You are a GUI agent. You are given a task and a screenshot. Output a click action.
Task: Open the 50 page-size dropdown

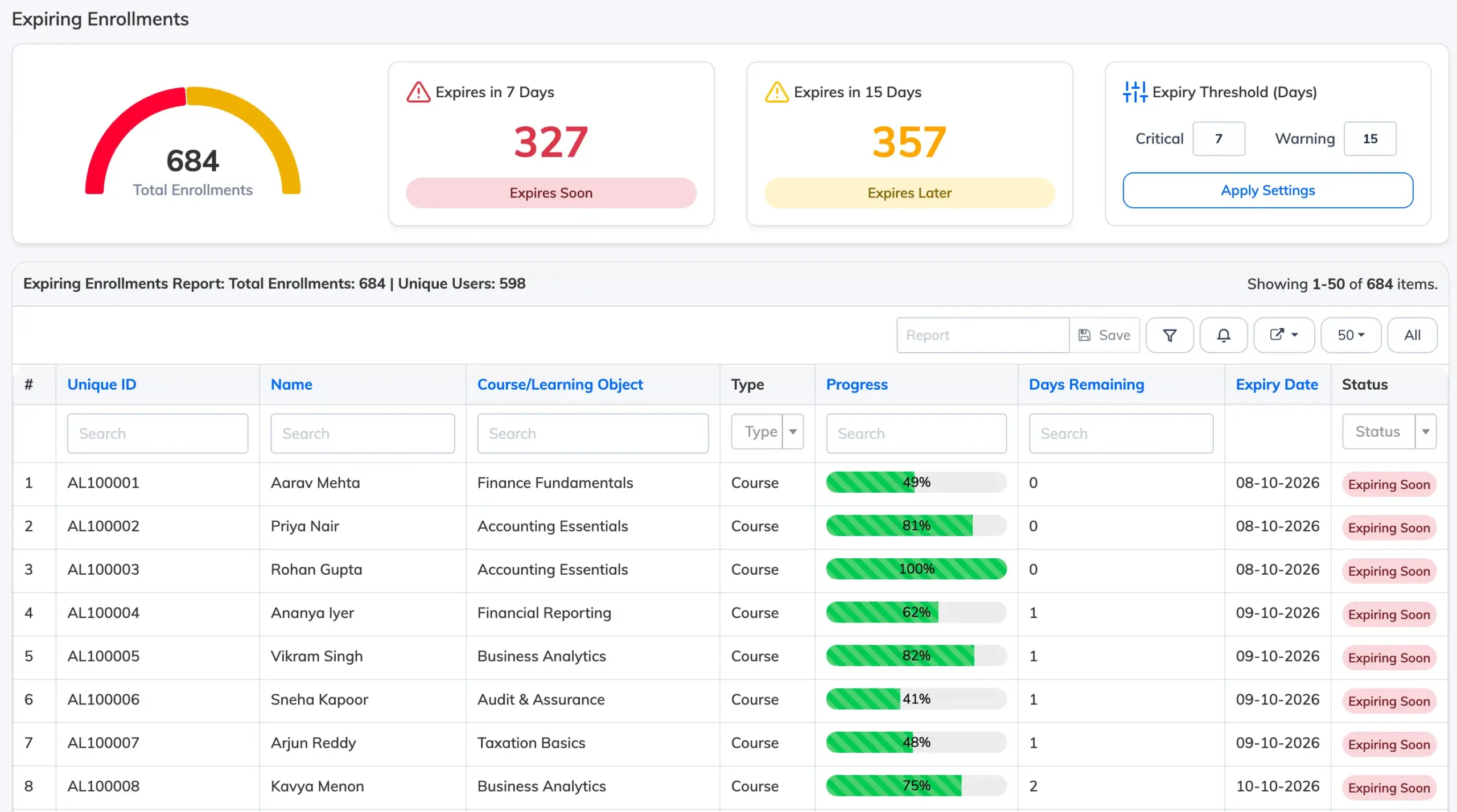(x=1351, y=335)
